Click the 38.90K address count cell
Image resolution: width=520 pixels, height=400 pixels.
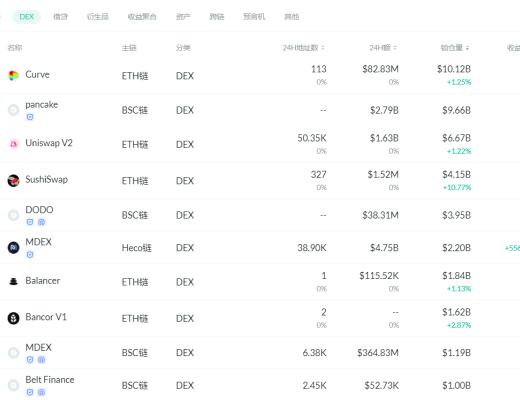(312, 248)
